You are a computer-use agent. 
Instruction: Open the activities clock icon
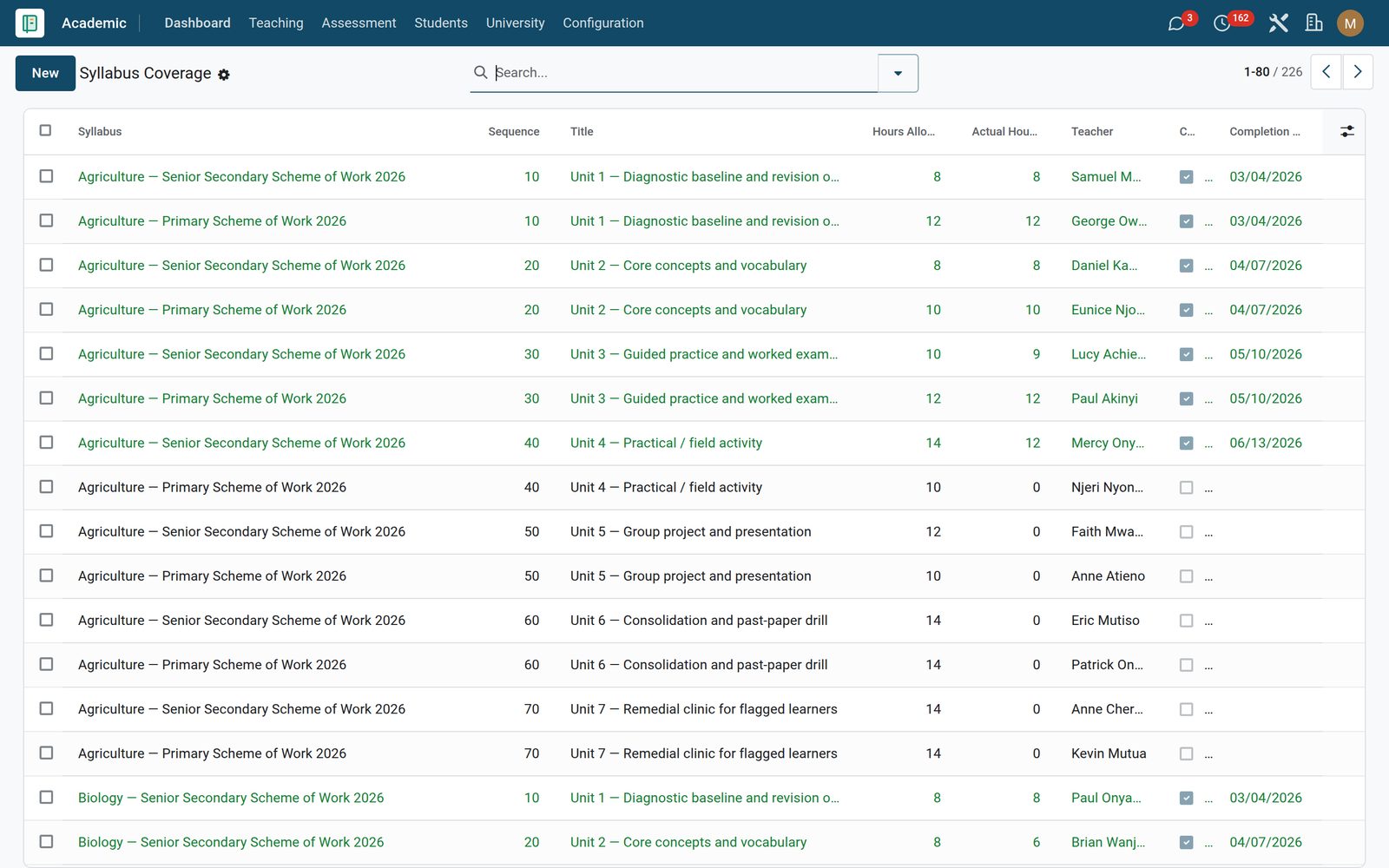1221,23
